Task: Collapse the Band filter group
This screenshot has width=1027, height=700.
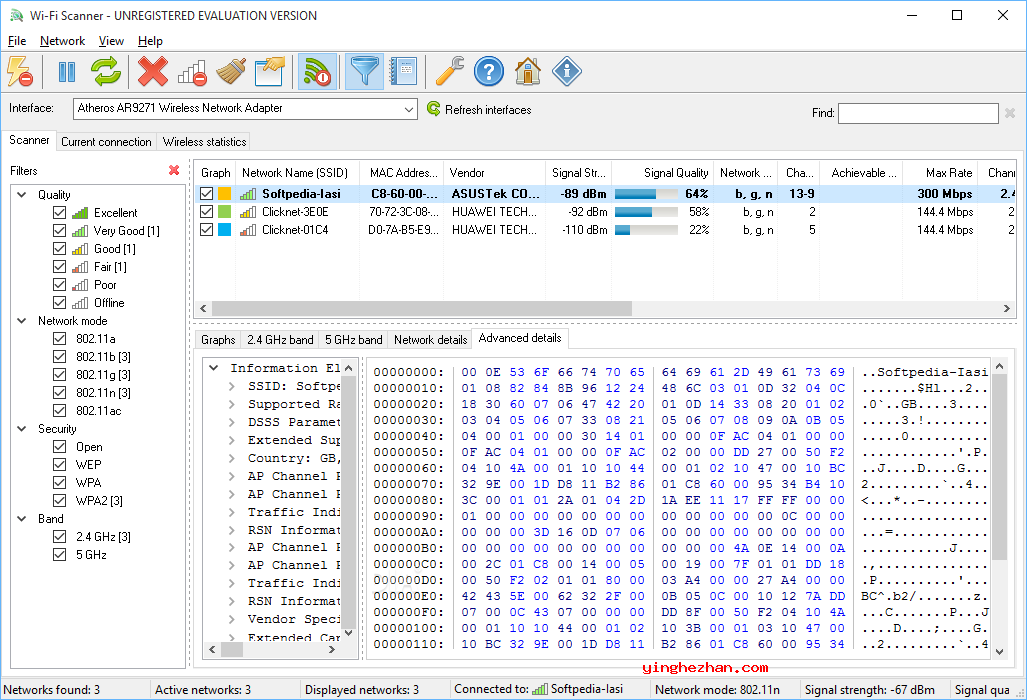Action: click(22, 519)
